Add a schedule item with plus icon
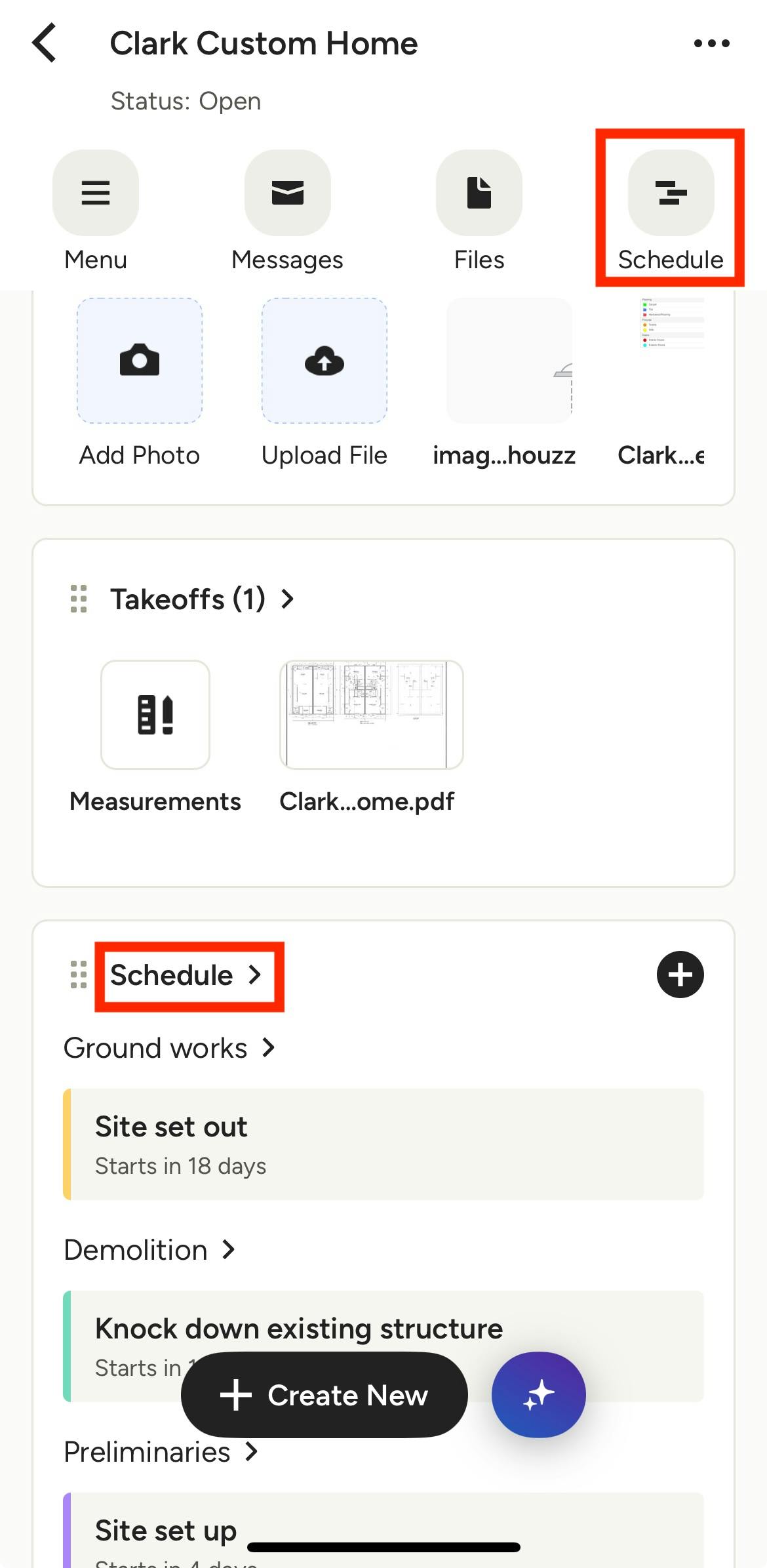 (680, 975)
